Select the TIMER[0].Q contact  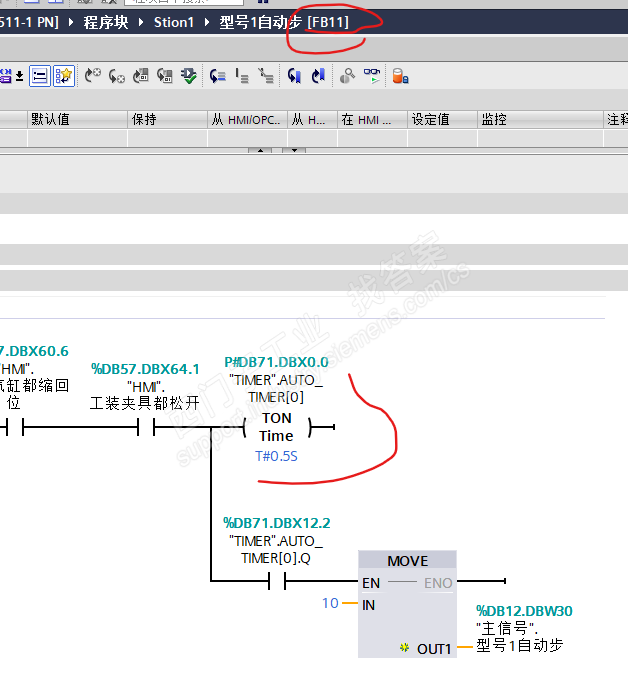pyautogui.click(x=277, y=581)
